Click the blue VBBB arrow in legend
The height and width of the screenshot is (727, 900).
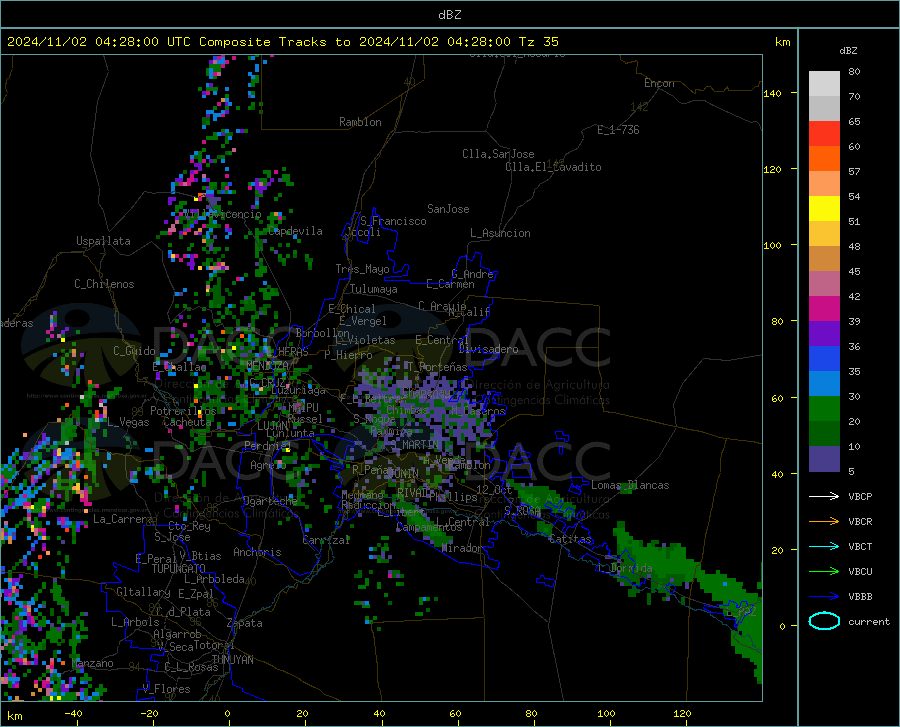coord(824,596)
